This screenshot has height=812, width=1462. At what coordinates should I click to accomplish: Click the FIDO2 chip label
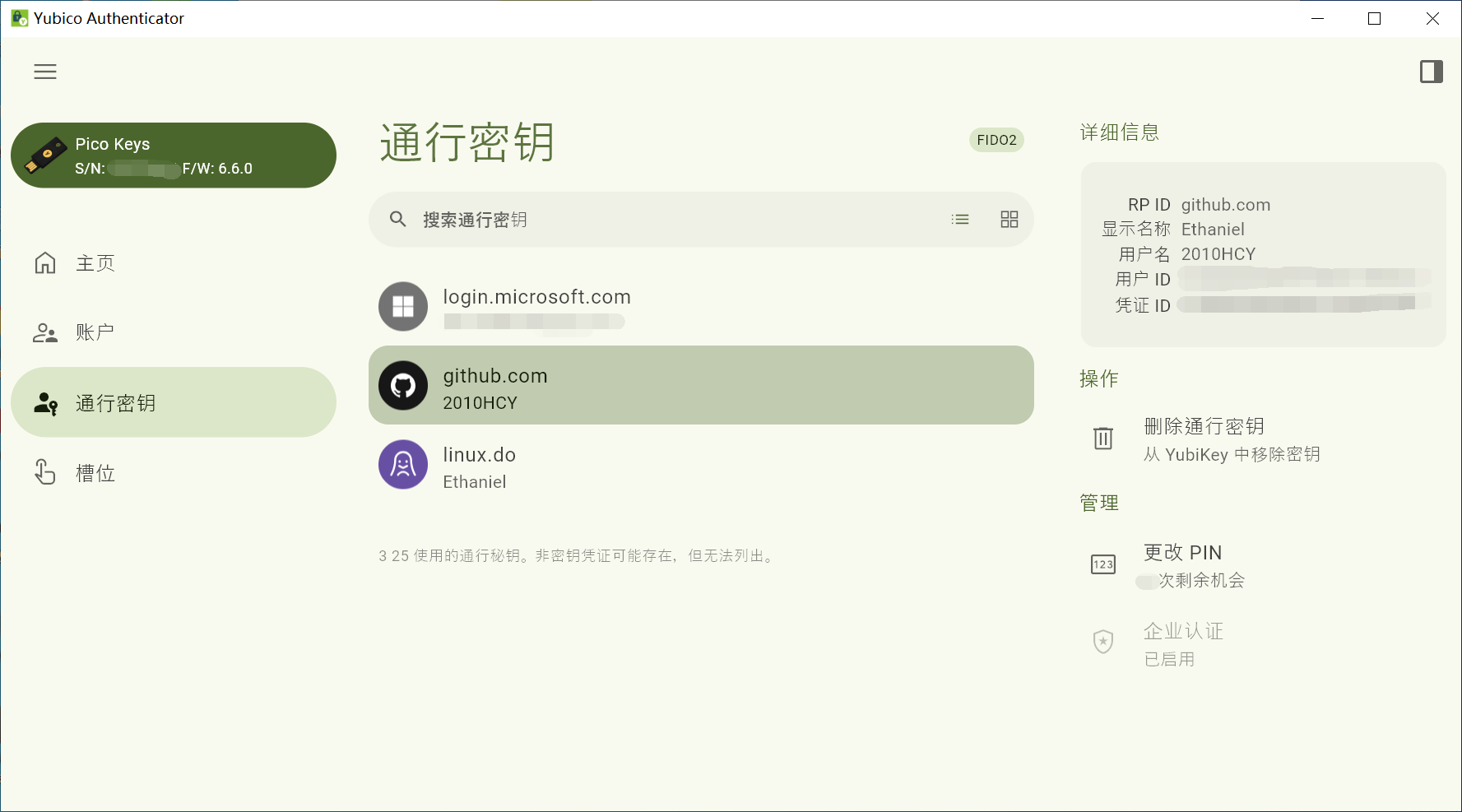(x=996, y=141)
